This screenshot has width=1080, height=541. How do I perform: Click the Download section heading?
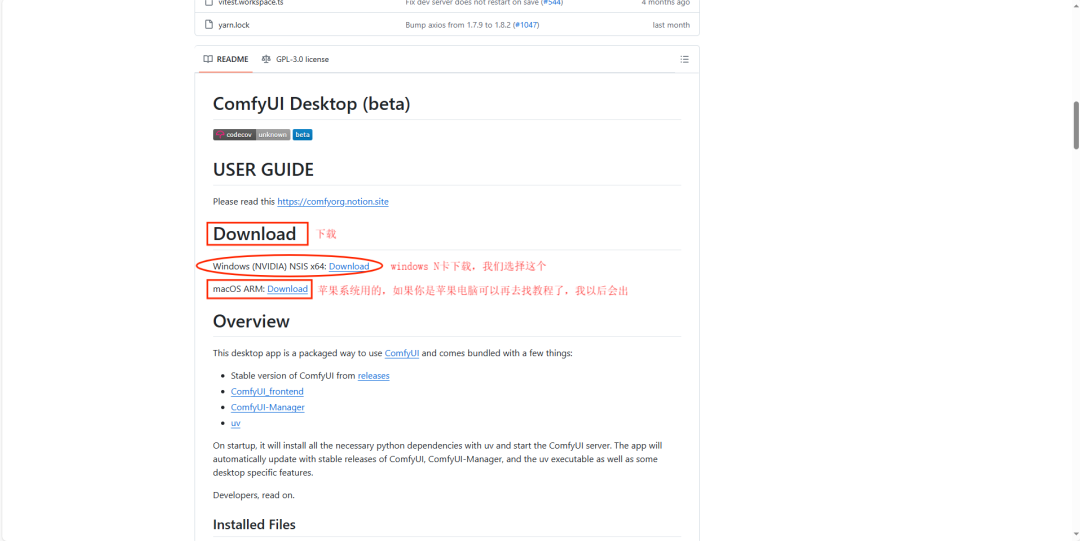[254, 234]
